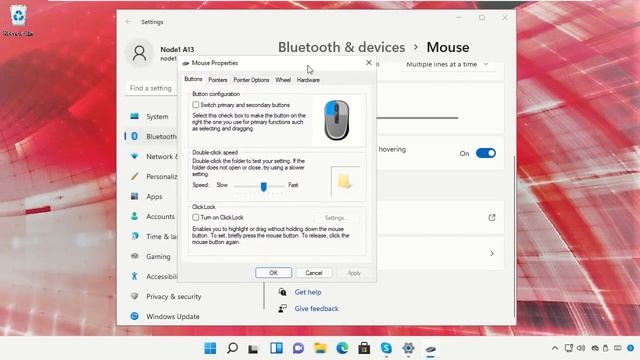Switch to the Pointer Options tab
Viewport: 640px width, 360px height.
coord(251,80)
